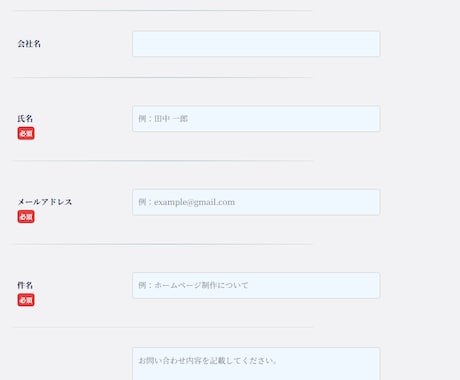Click the 必須 badge under 件名
The image size is (460, 380).
click(x=26, y=300)
